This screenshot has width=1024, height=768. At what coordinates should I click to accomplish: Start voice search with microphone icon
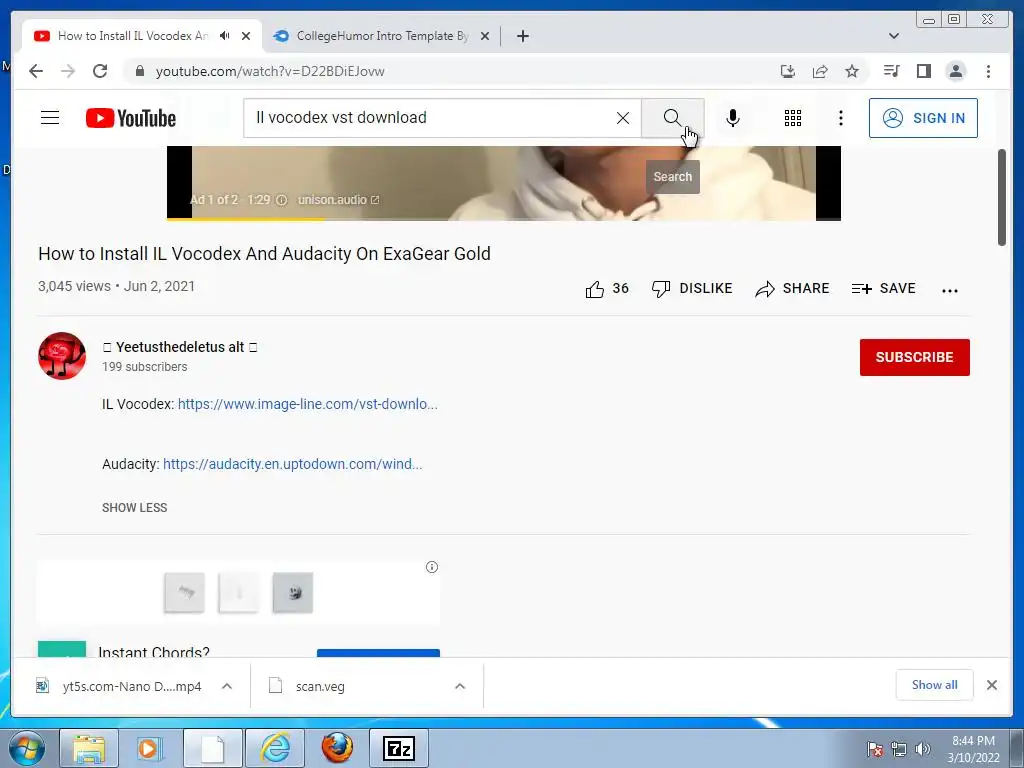pos(733,118)
